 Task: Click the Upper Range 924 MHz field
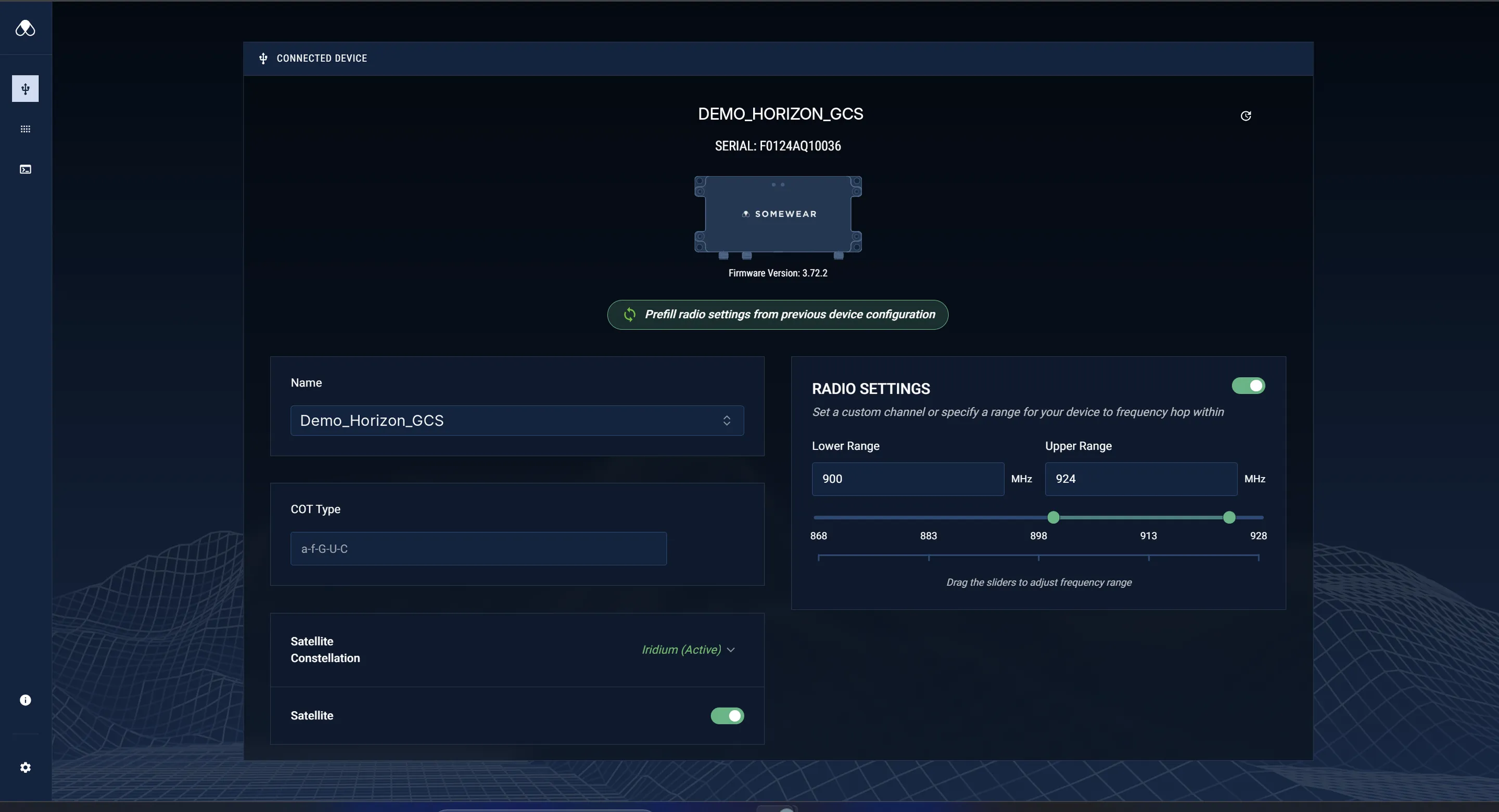click(x=1141, y=479)
